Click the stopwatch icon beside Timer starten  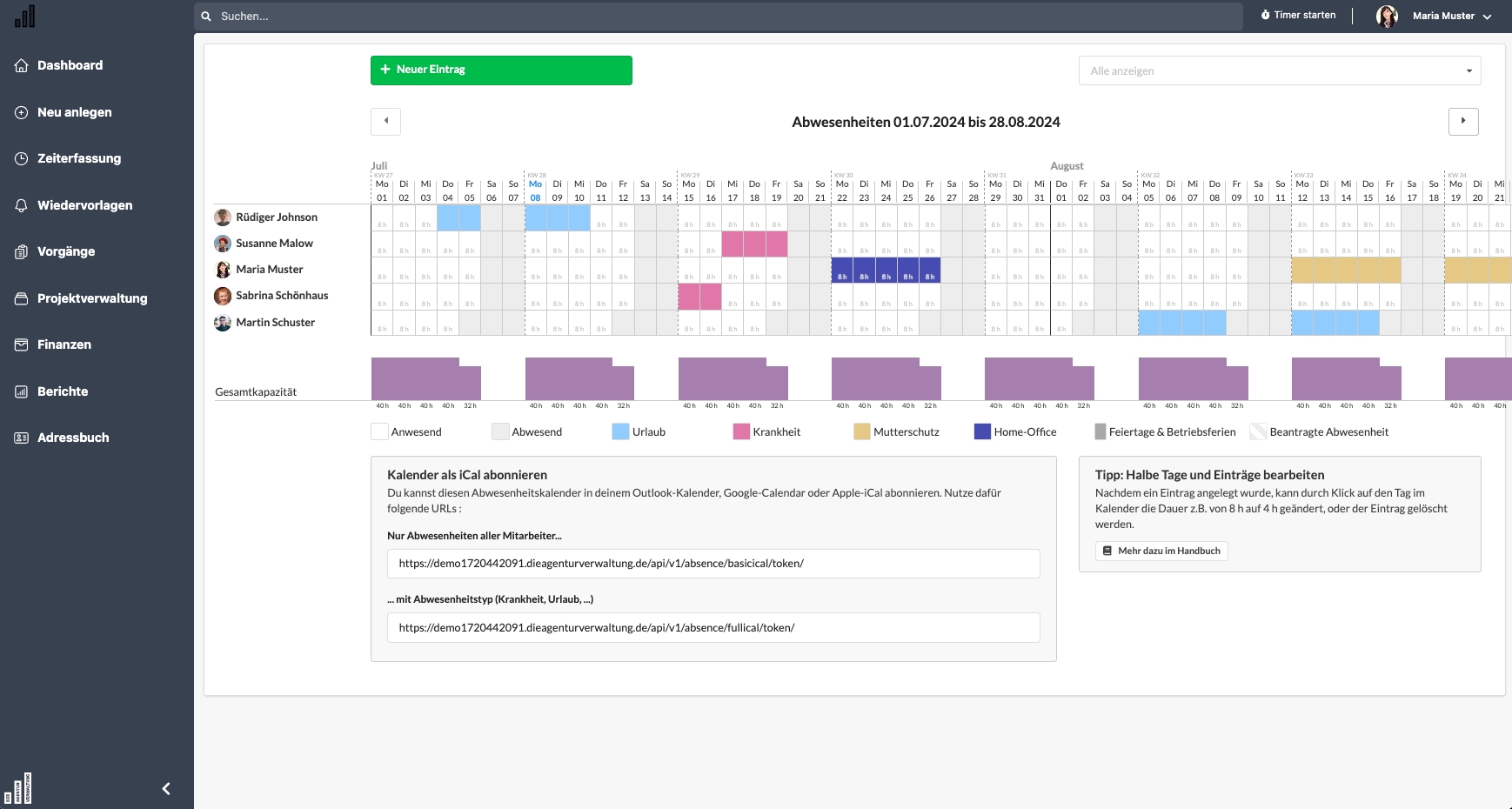point(1266,15)
